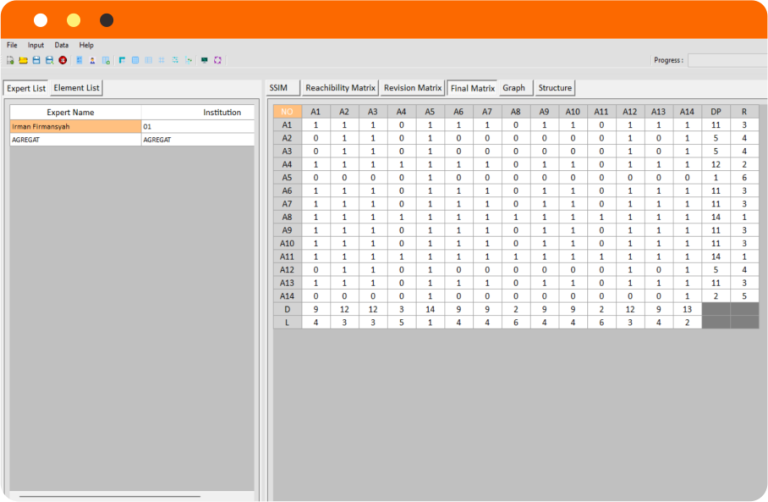Viewport: 768px width, 502px height.
Task: Click the purple fullscreen toolbar icon
Action: click(x=218, y=60)
